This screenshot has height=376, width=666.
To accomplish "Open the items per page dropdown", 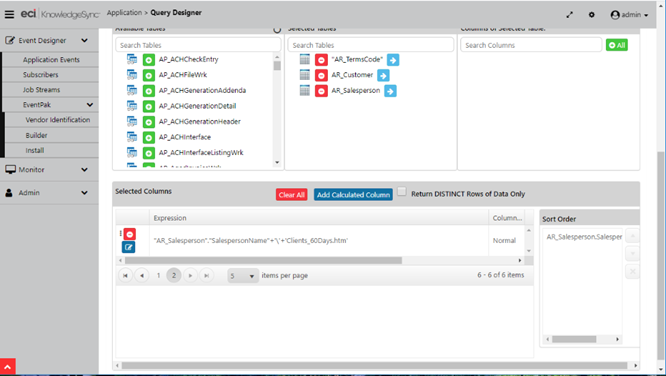I will pos(243,276).
